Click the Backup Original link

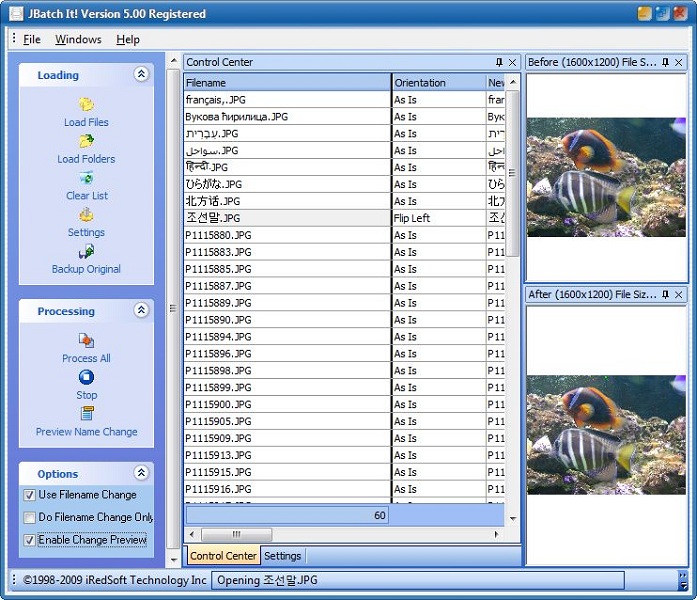coord(86,269)
